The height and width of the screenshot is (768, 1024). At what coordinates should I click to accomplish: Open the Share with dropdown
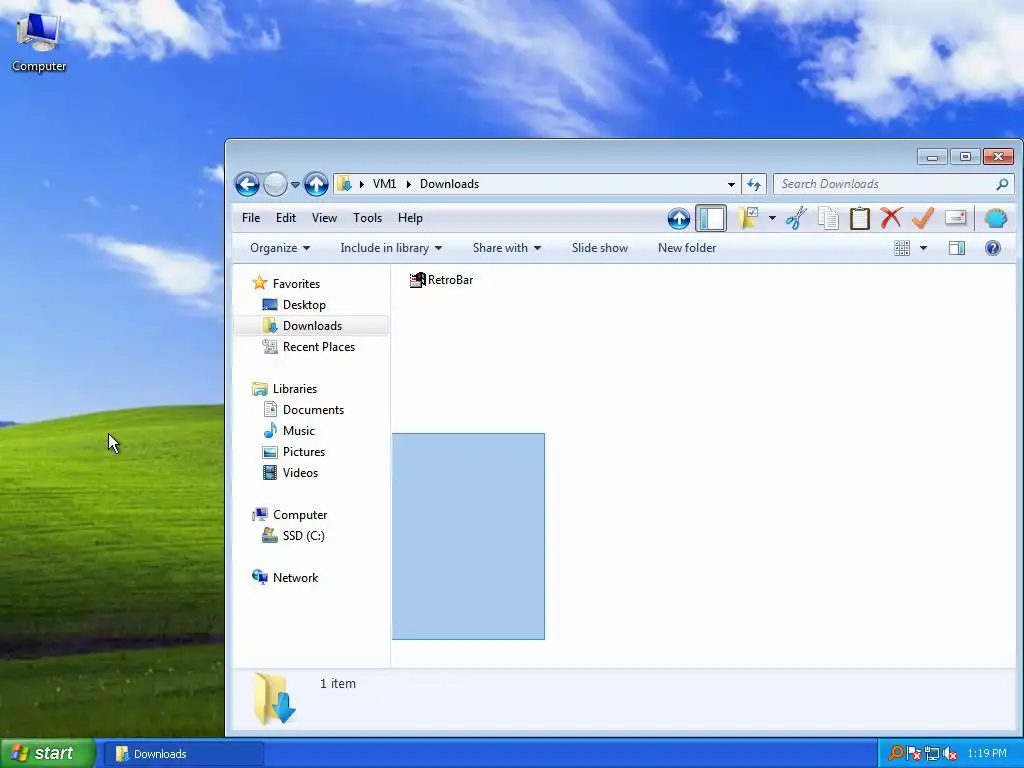(x=507, y=248)
